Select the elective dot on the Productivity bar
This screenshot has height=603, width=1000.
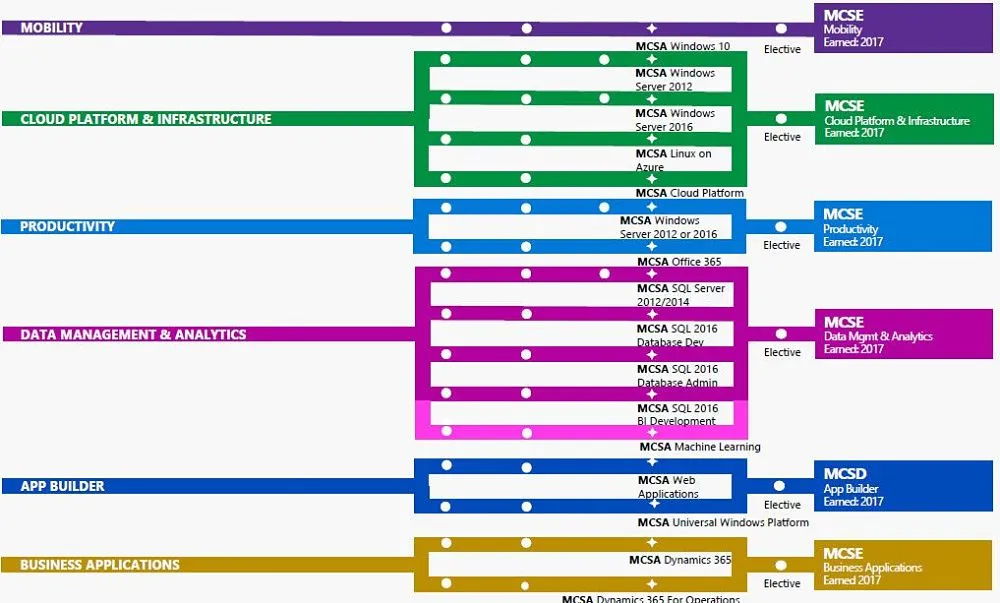[x=781, y=227]
